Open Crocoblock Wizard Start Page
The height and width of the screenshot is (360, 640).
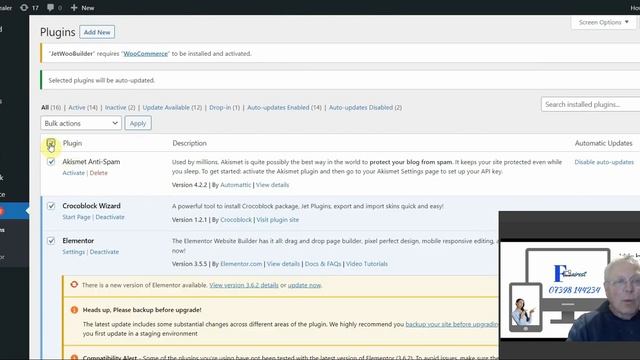coord(76,217)
